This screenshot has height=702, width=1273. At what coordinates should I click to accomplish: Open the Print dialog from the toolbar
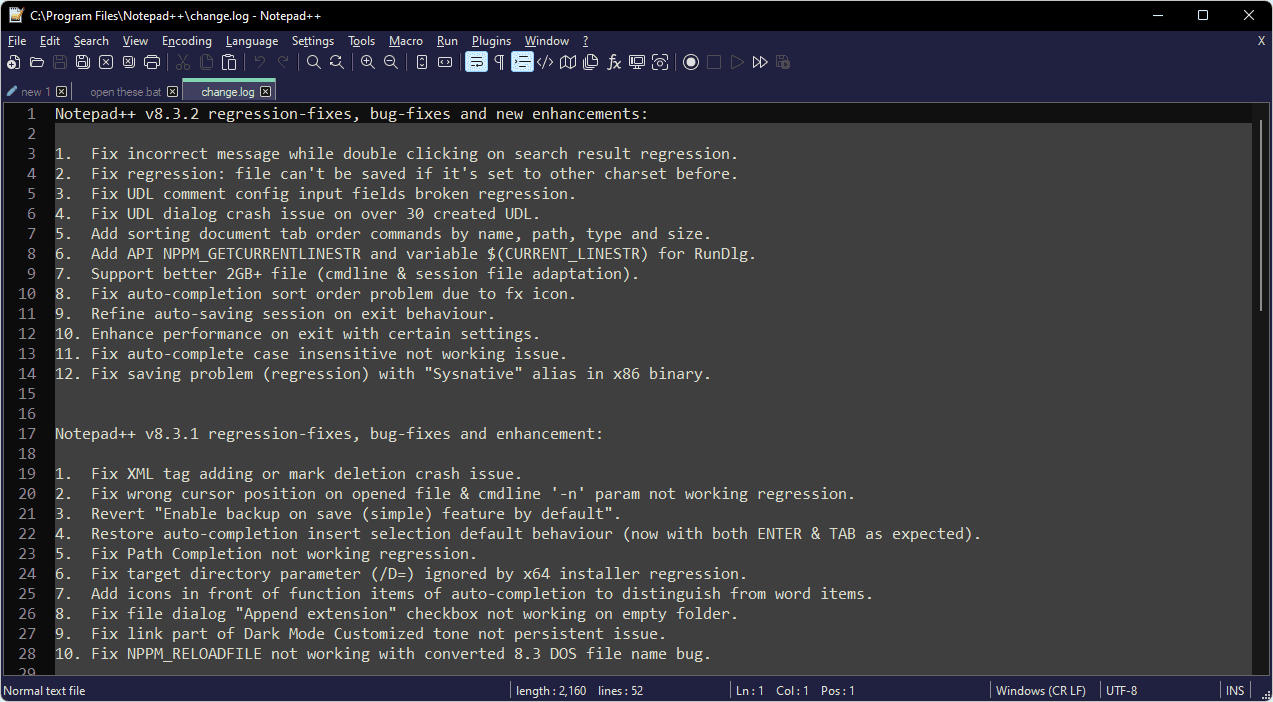coord(152,62)
